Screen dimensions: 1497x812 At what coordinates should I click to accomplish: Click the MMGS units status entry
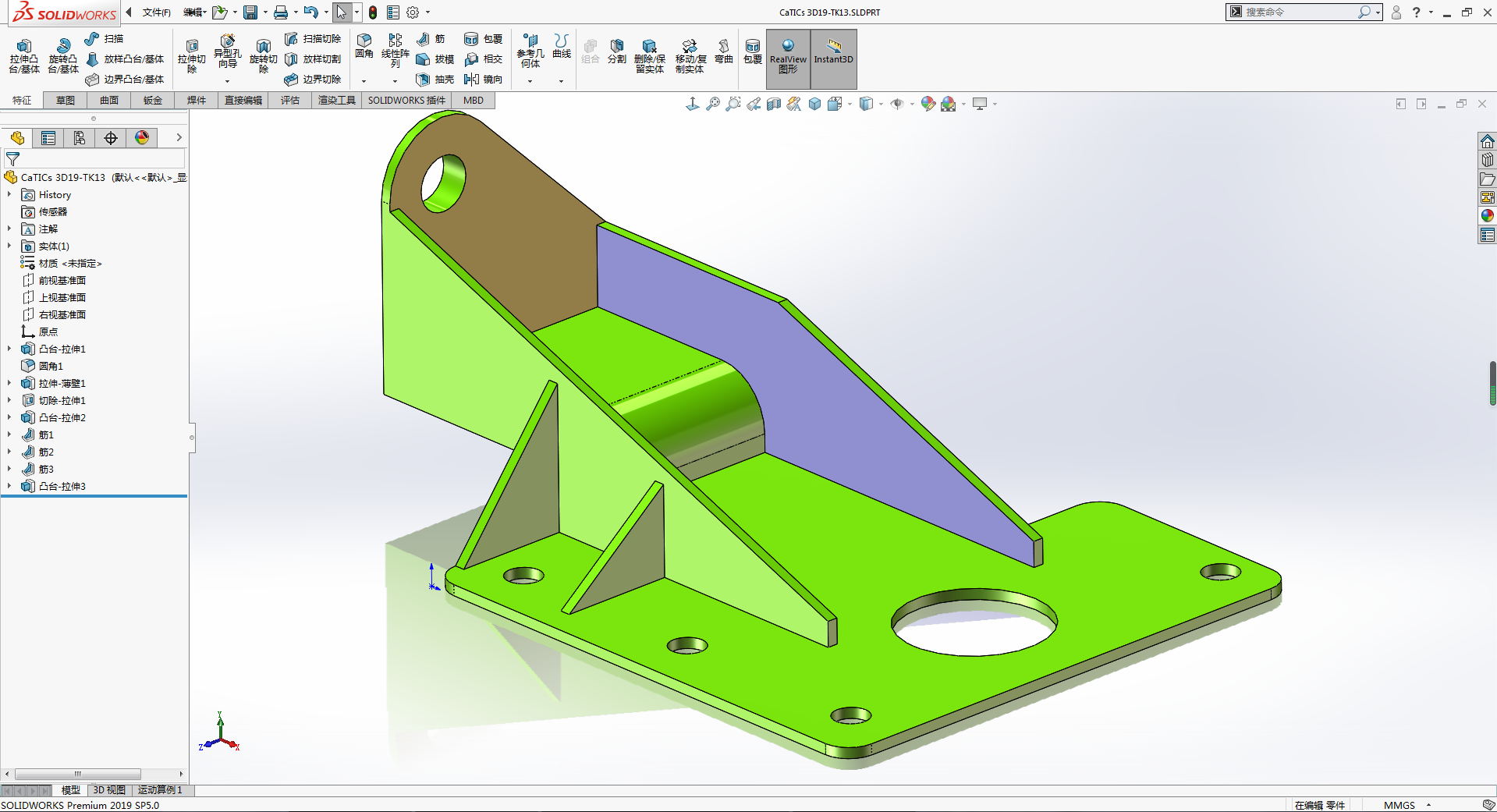1399,805
